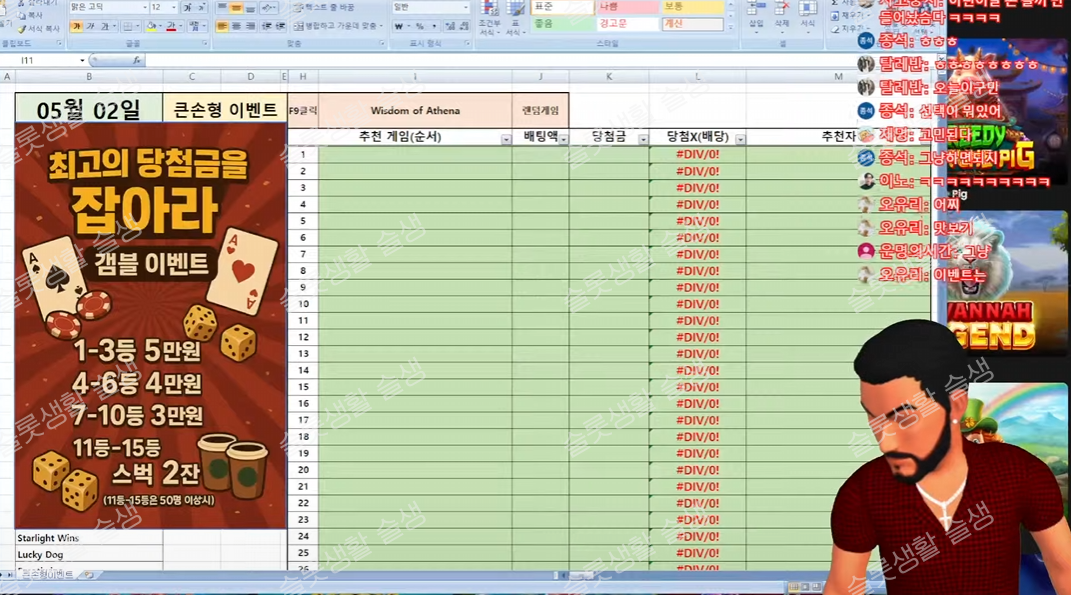Click the insert function fx button
Screen dimensions: 1071x595
[x=137, y=60]
